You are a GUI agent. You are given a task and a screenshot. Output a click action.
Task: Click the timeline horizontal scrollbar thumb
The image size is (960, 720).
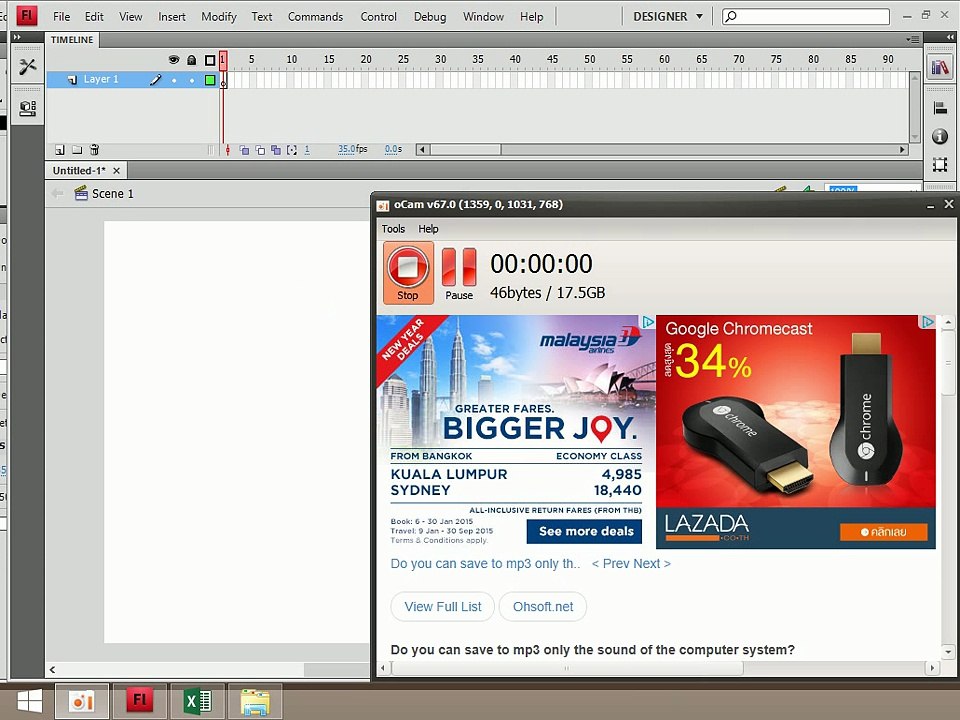[465, 149]
